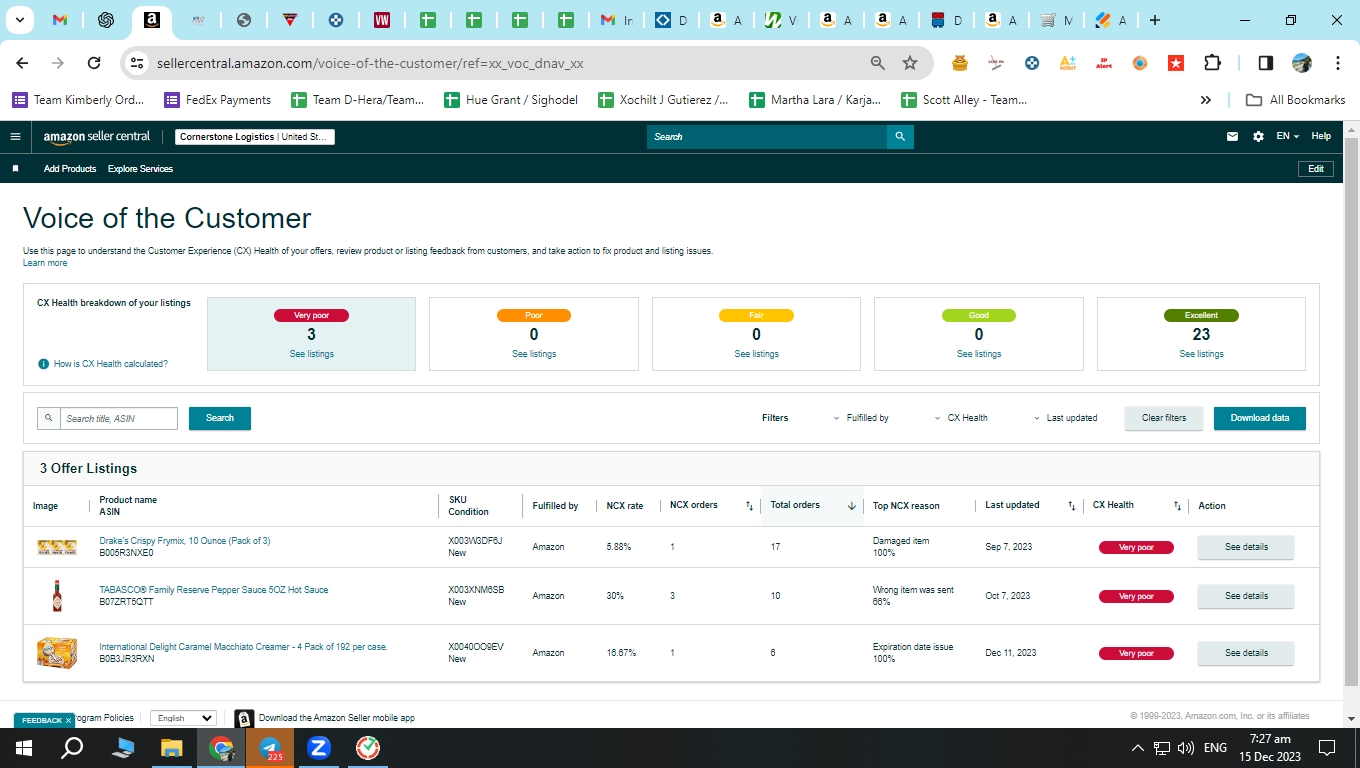The height and width of the screenshot is (768, 1360).
Task: Open the EN language dropdown
Action: click(1288, 137)
